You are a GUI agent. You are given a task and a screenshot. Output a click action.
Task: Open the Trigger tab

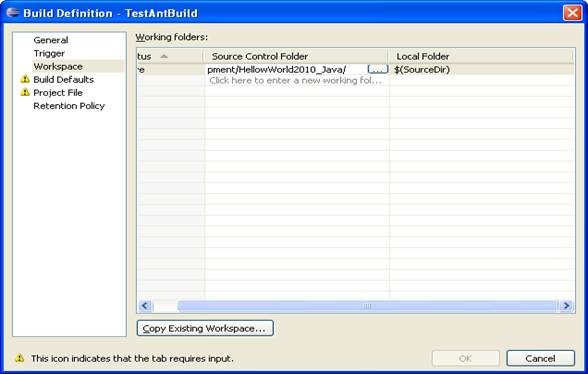49,53
